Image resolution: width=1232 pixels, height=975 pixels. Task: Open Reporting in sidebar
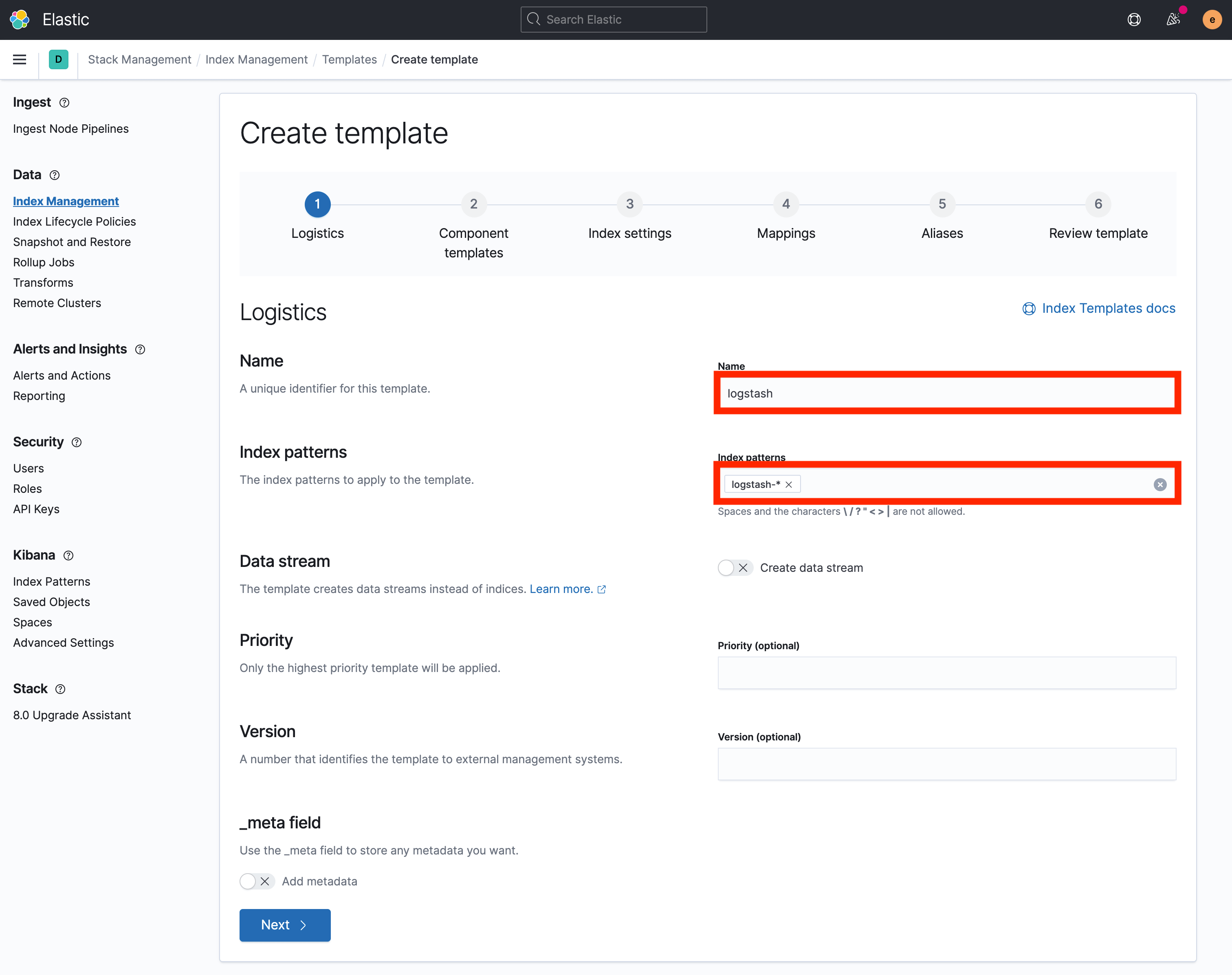39,396
